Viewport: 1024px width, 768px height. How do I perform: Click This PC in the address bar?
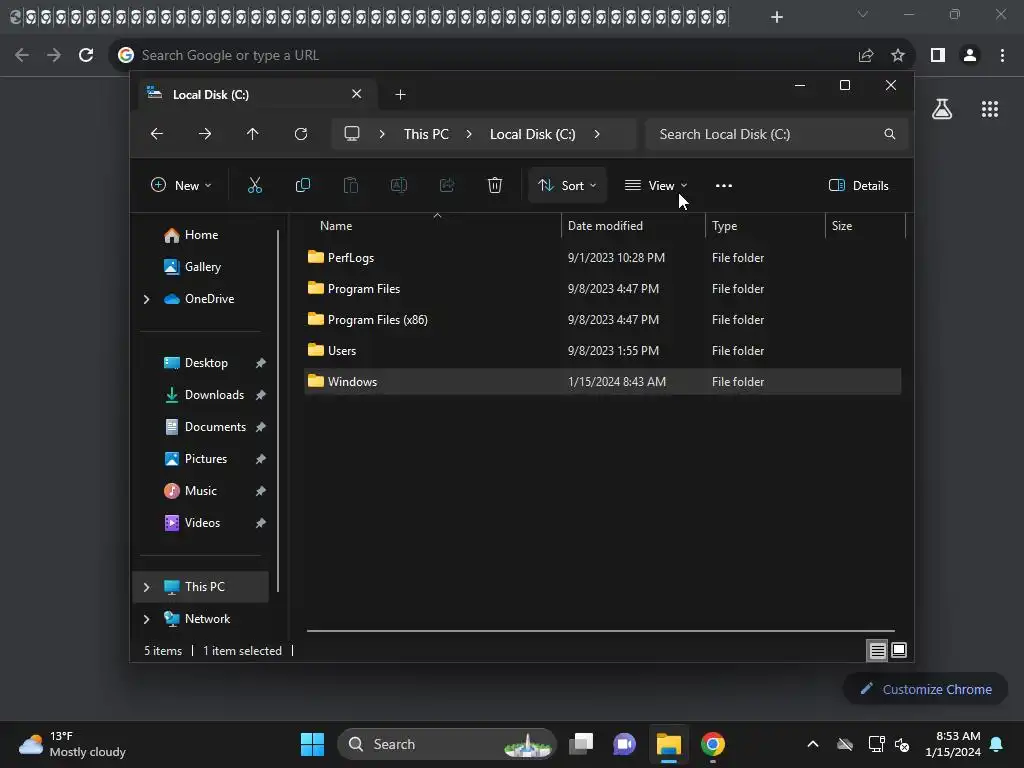click(426, 134)
